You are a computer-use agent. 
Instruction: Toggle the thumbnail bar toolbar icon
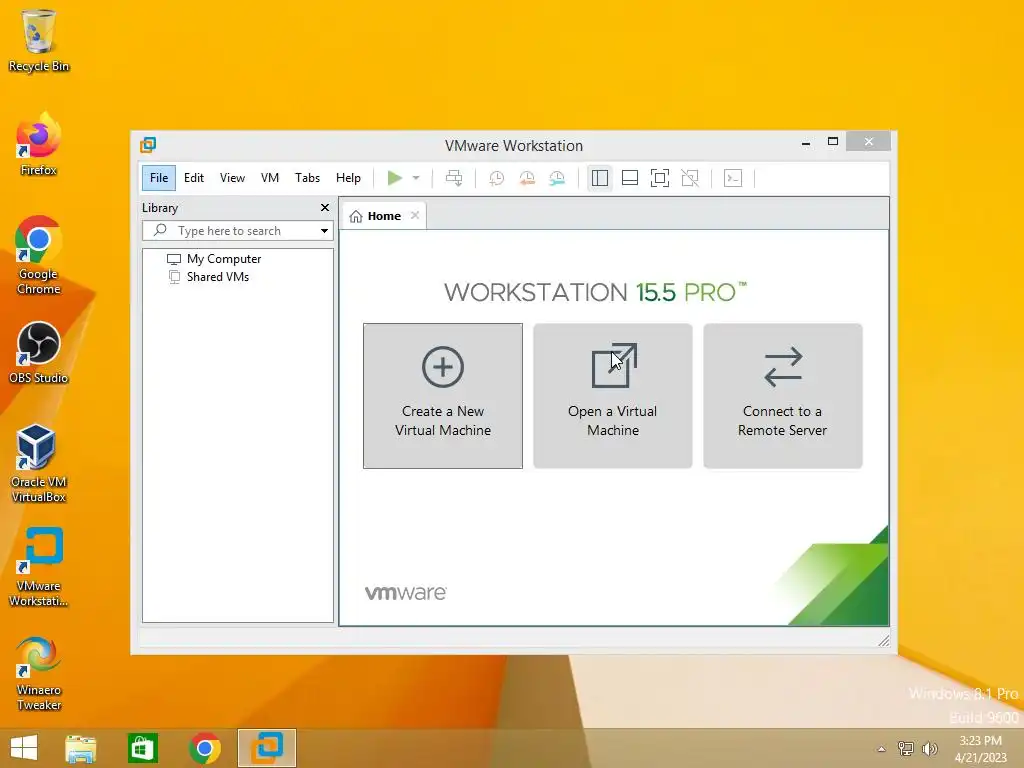point(630,178)
